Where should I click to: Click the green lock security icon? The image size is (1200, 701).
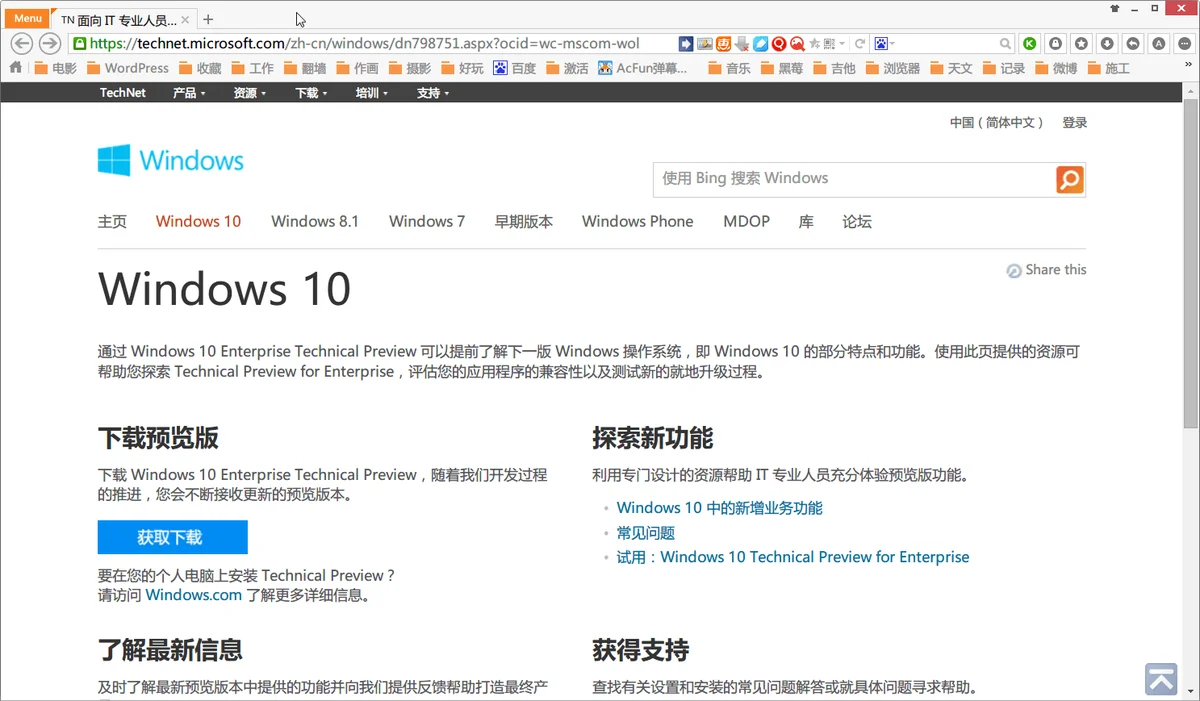click(79, 44)
